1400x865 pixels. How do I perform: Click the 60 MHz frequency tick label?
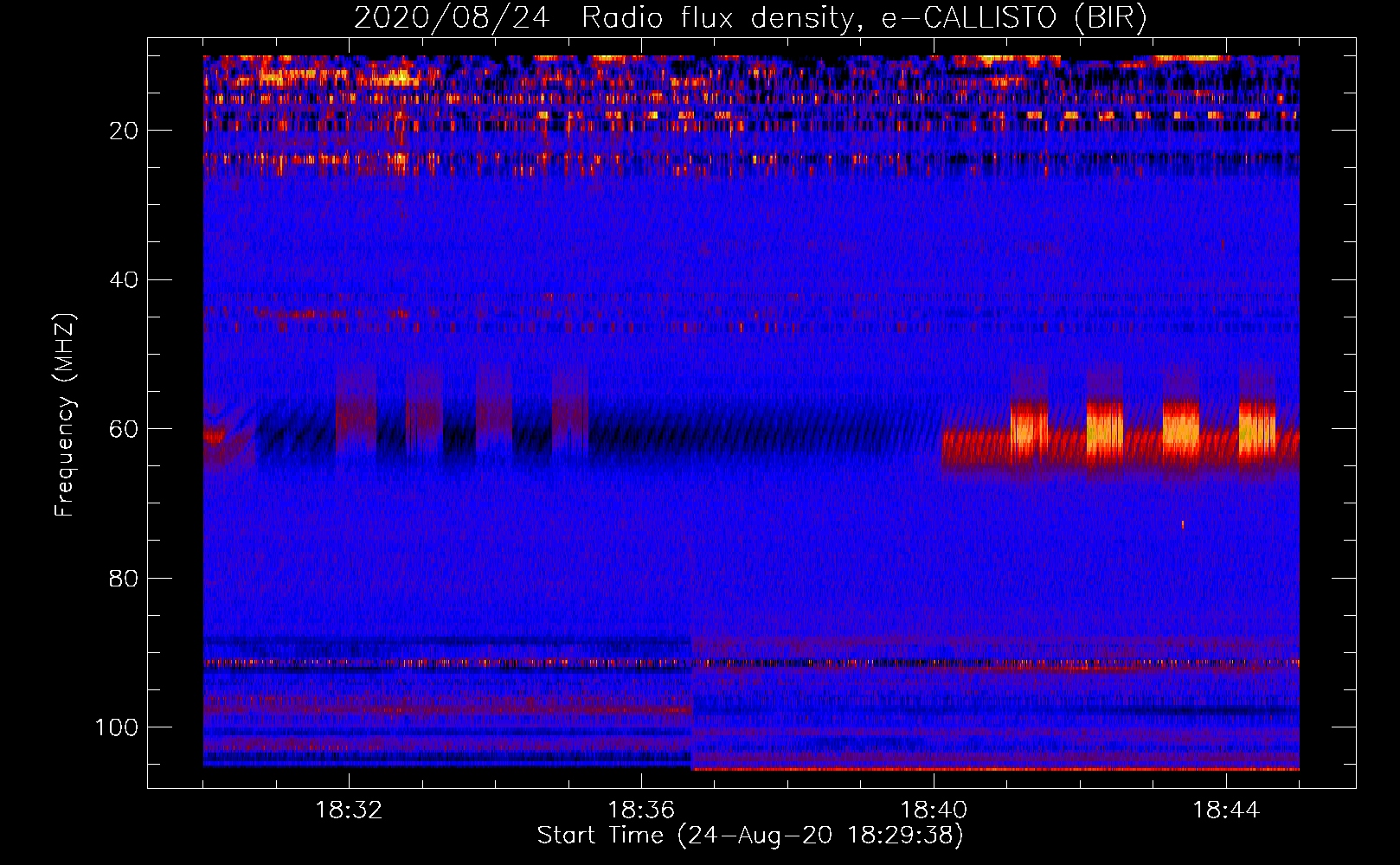tap(124, 429)
